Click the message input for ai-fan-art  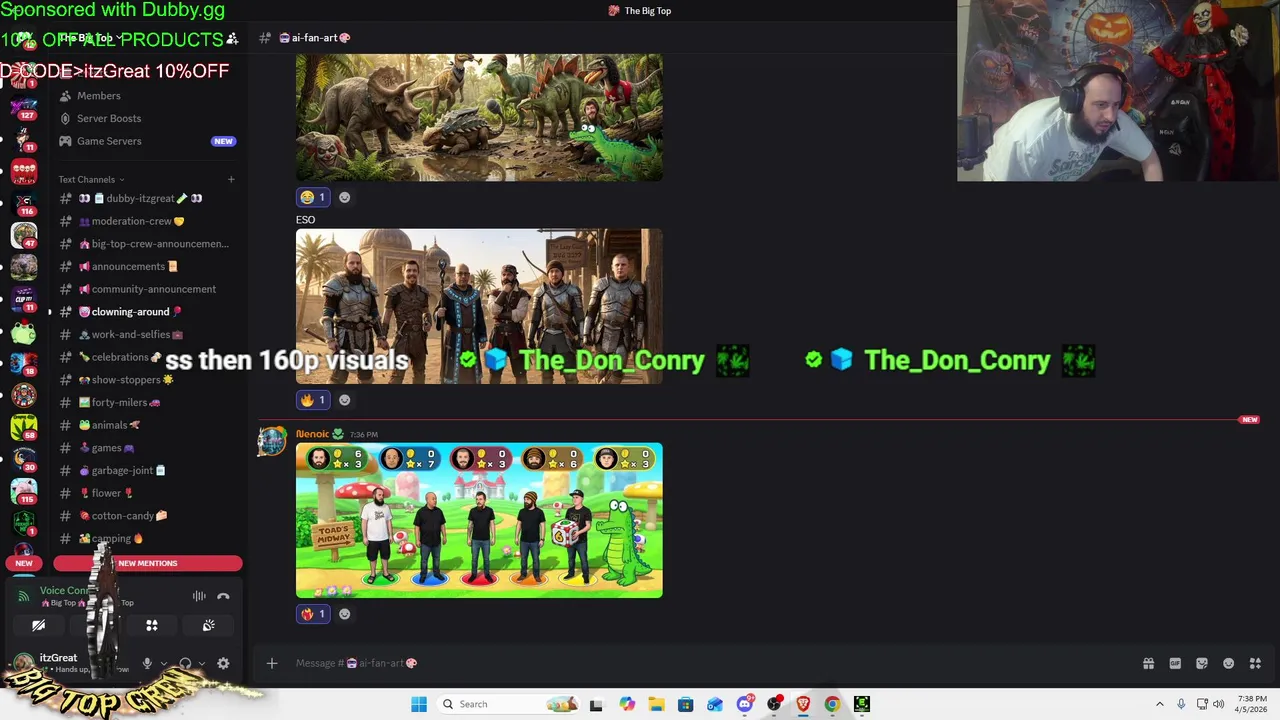click(700, 663)
